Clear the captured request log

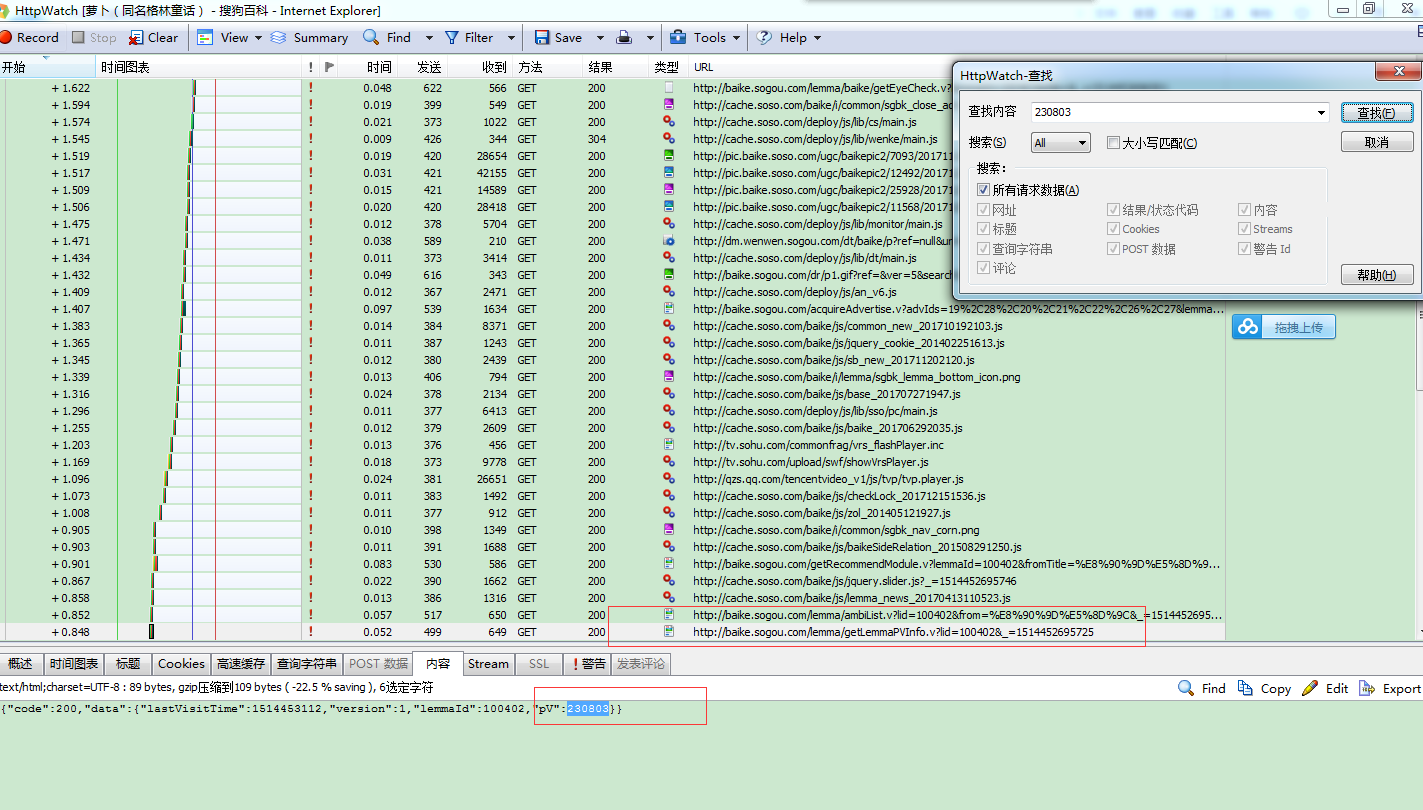click(153, 38)
